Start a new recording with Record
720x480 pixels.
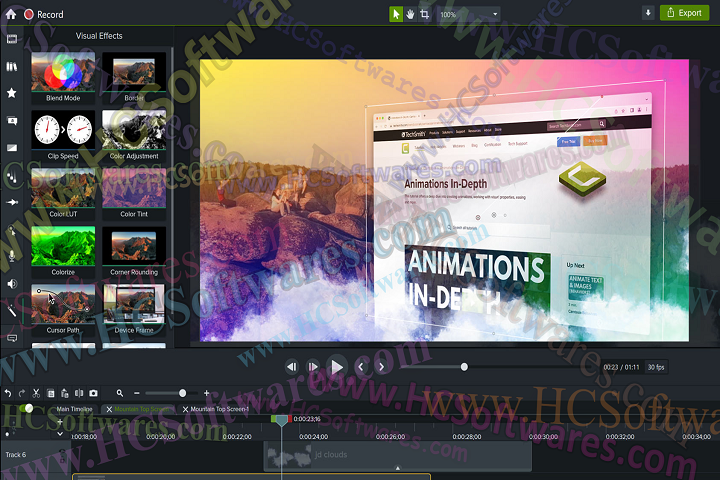pyautogui.click(x=44, y=14)
